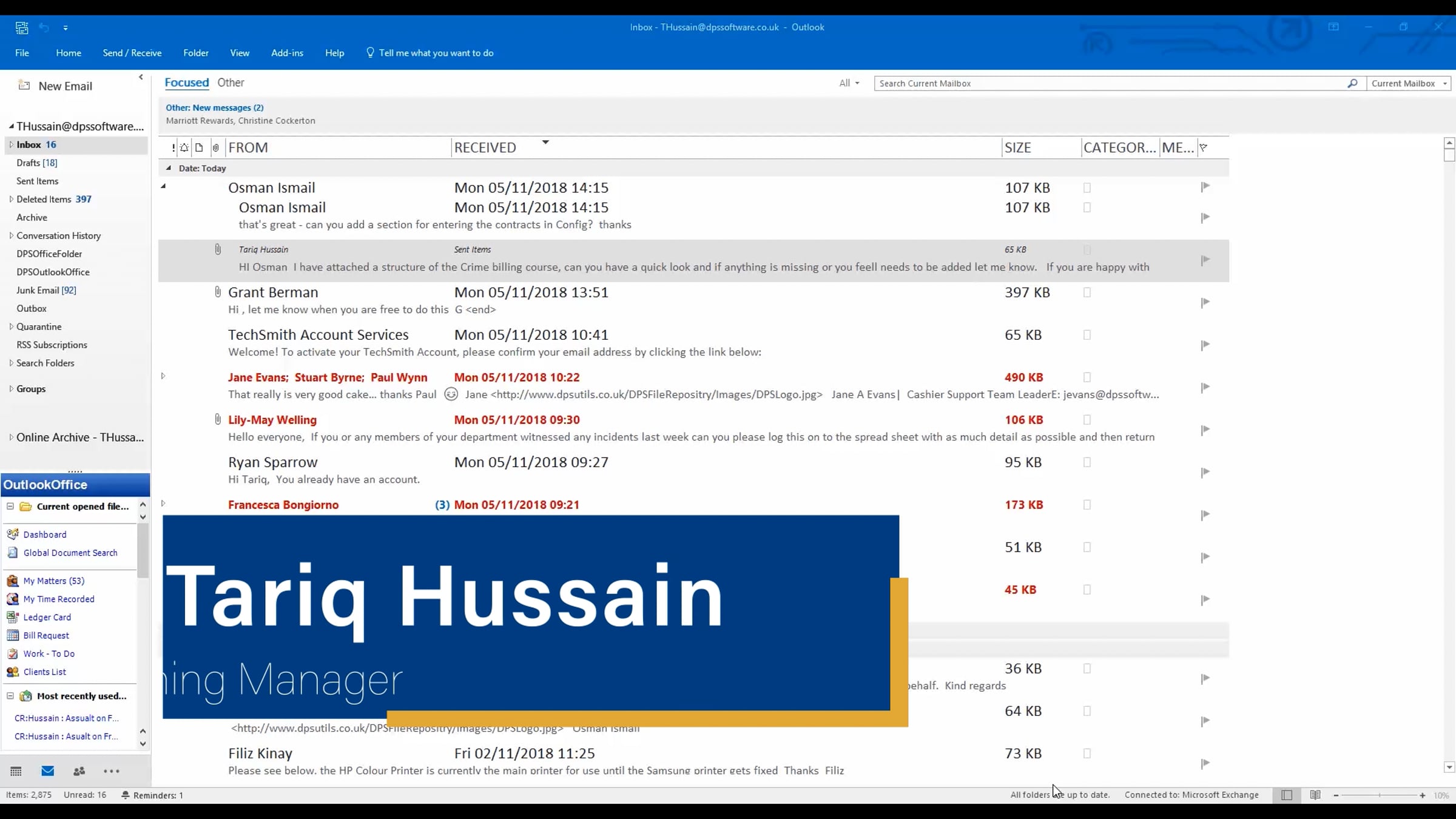Viewport: 1456px width, 819px height.
Task: Collapse the folder pane arrow
Action: [x=141, y=77]
